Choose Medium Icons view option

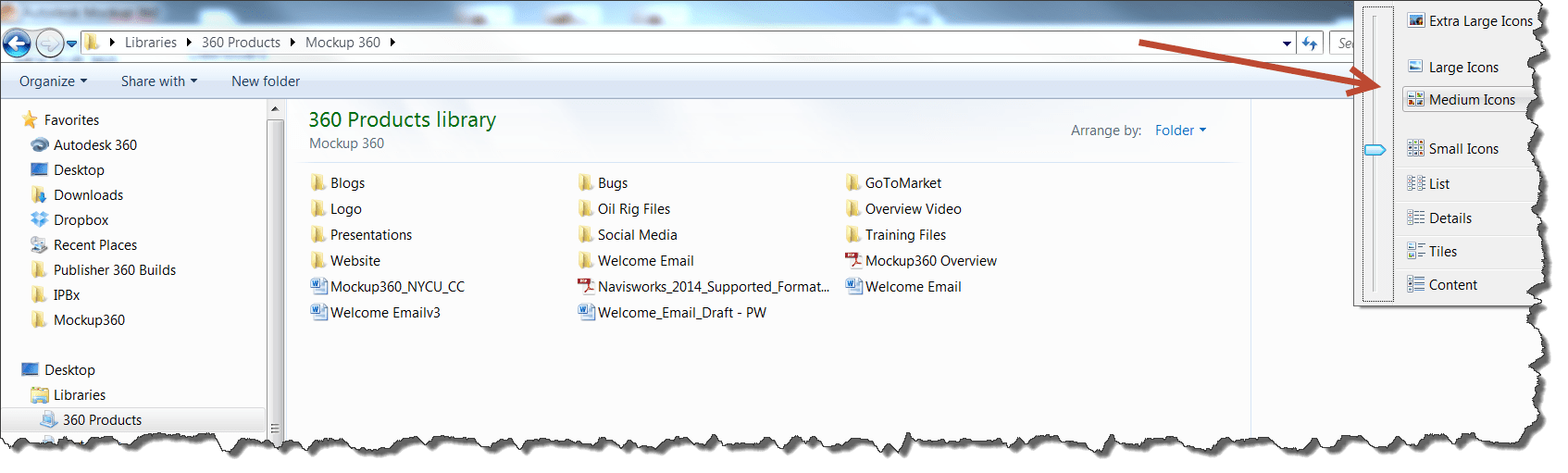(1464, 99)
